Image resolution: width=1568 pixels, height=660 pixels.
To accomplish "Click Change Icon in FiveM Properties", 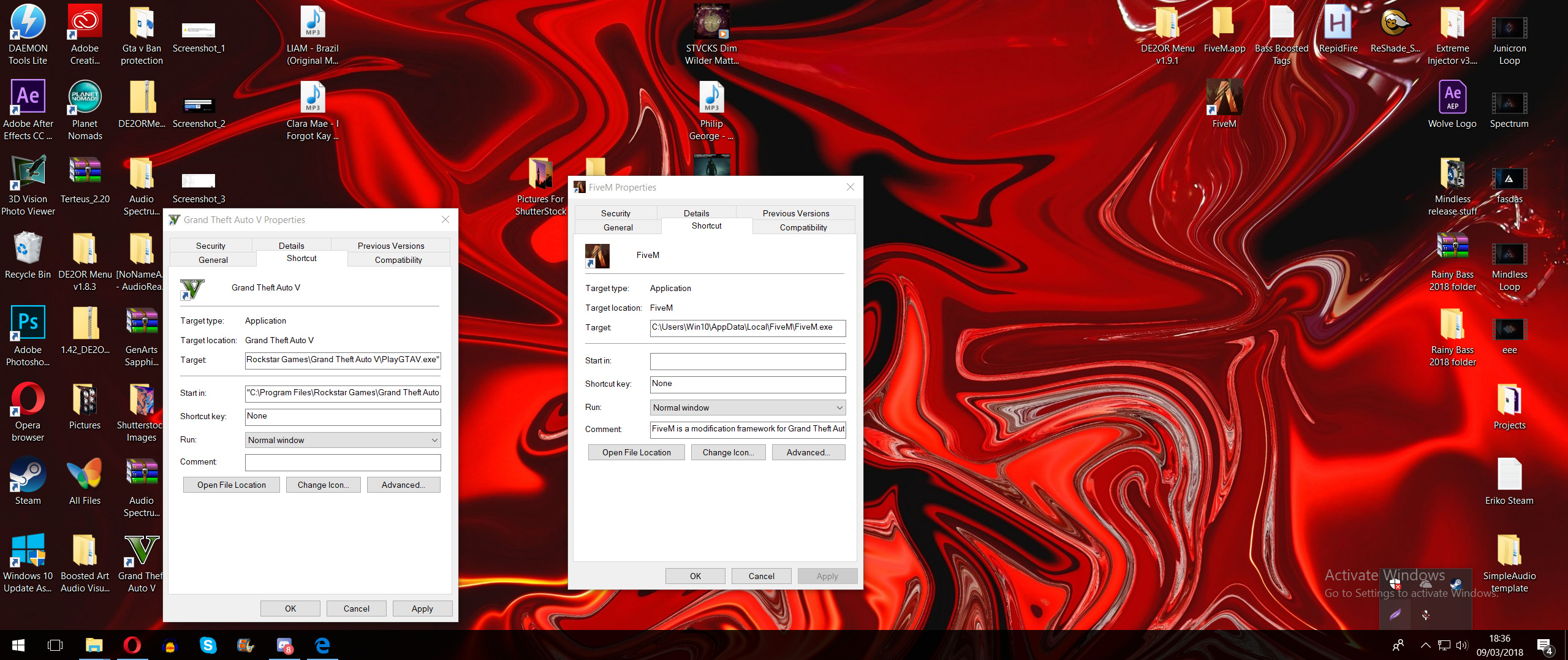I will coord(729,452).
